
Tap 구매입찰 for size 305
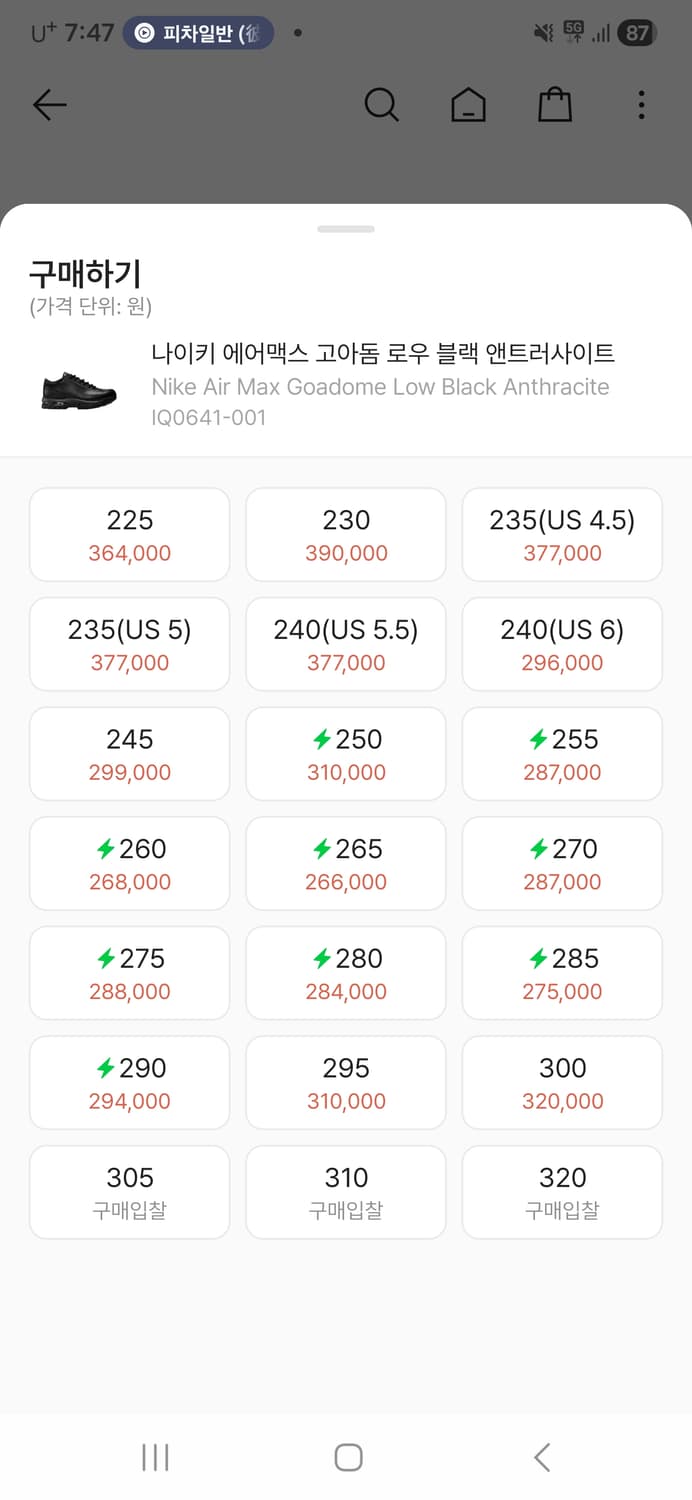(129, 1192)
